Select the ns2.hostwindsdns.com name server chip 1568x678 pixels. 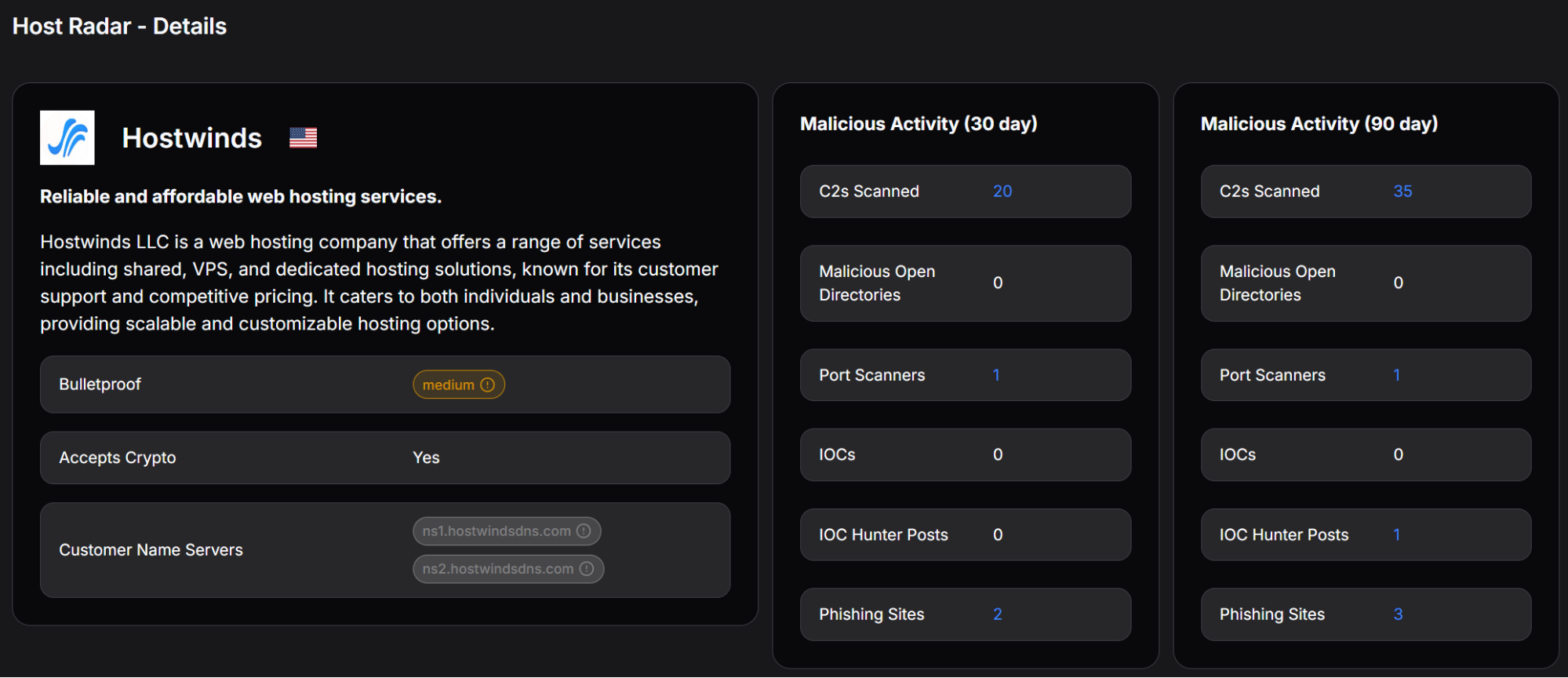pos(498,569)
